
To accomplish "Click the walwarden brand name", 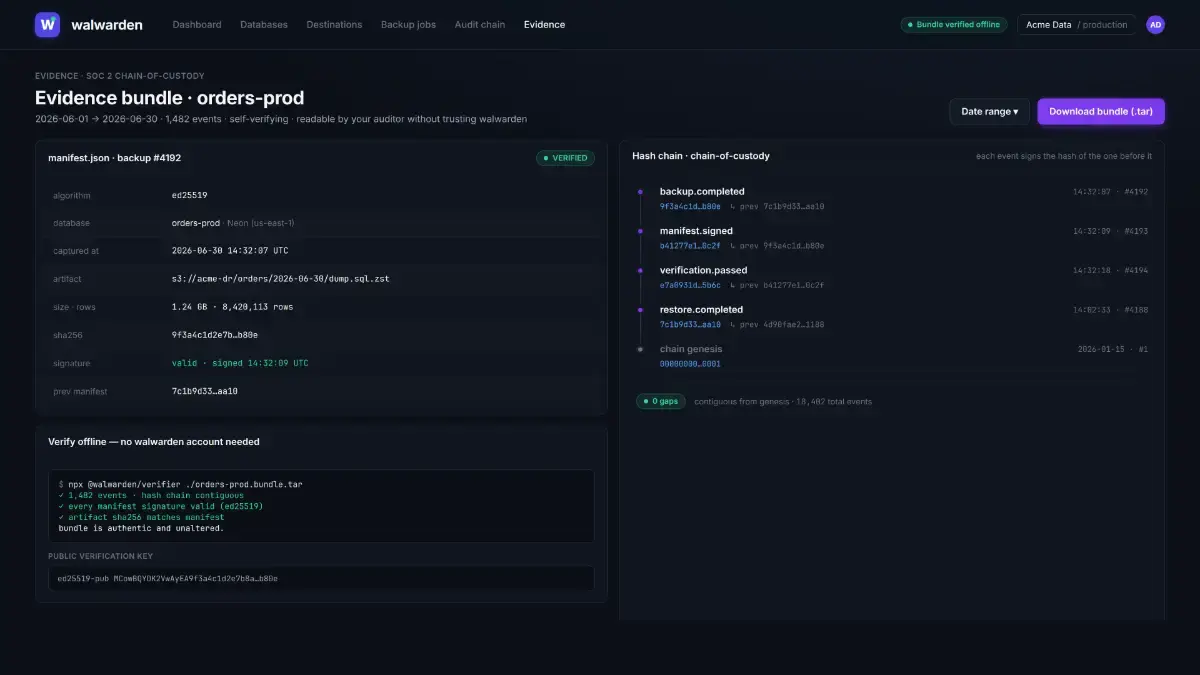I will pos(107,25).
